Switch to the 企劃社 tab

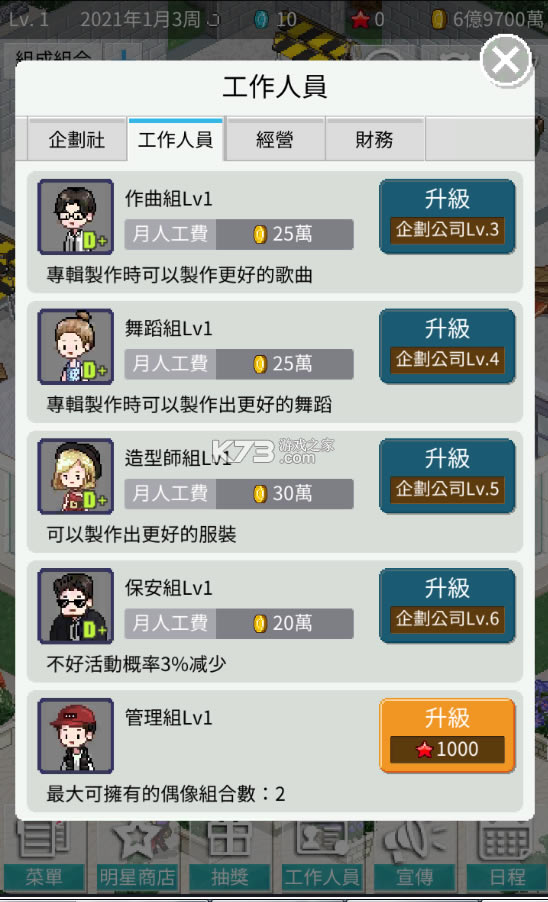(76, 139)
